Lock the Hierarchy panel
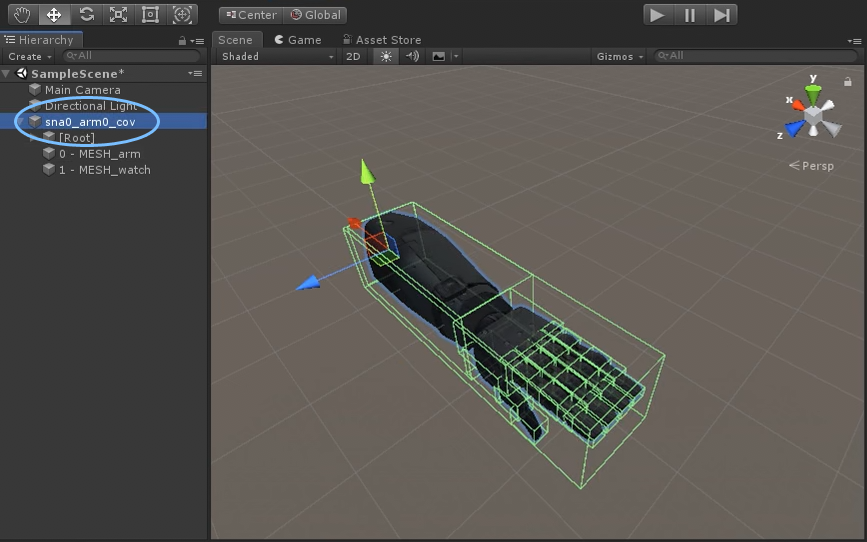 pyautogui.click(x=182, y=41)
